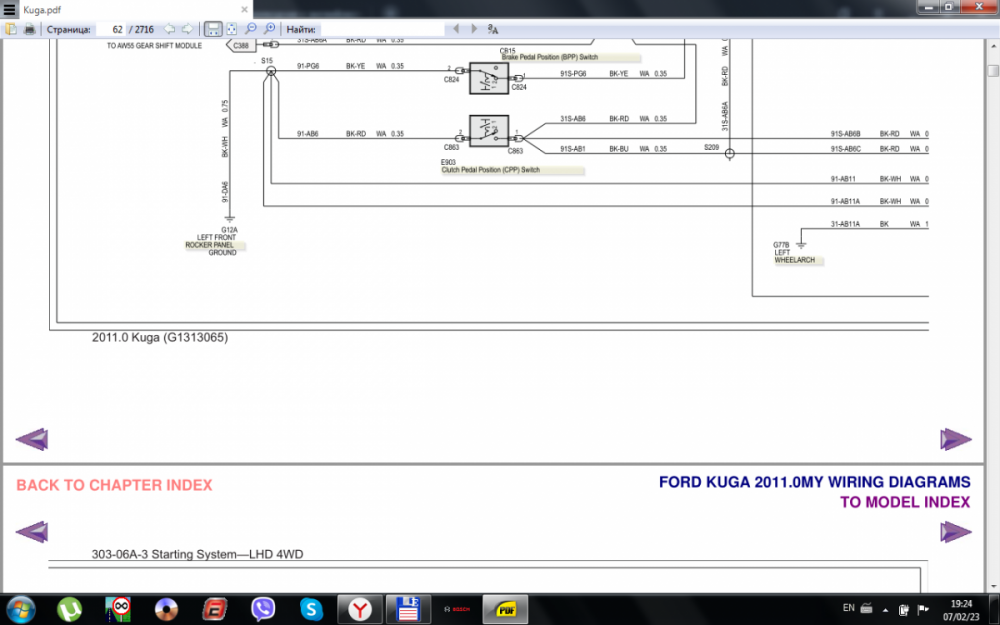
Task: Toggle the Fit Page view button
Action: point(232,29)
